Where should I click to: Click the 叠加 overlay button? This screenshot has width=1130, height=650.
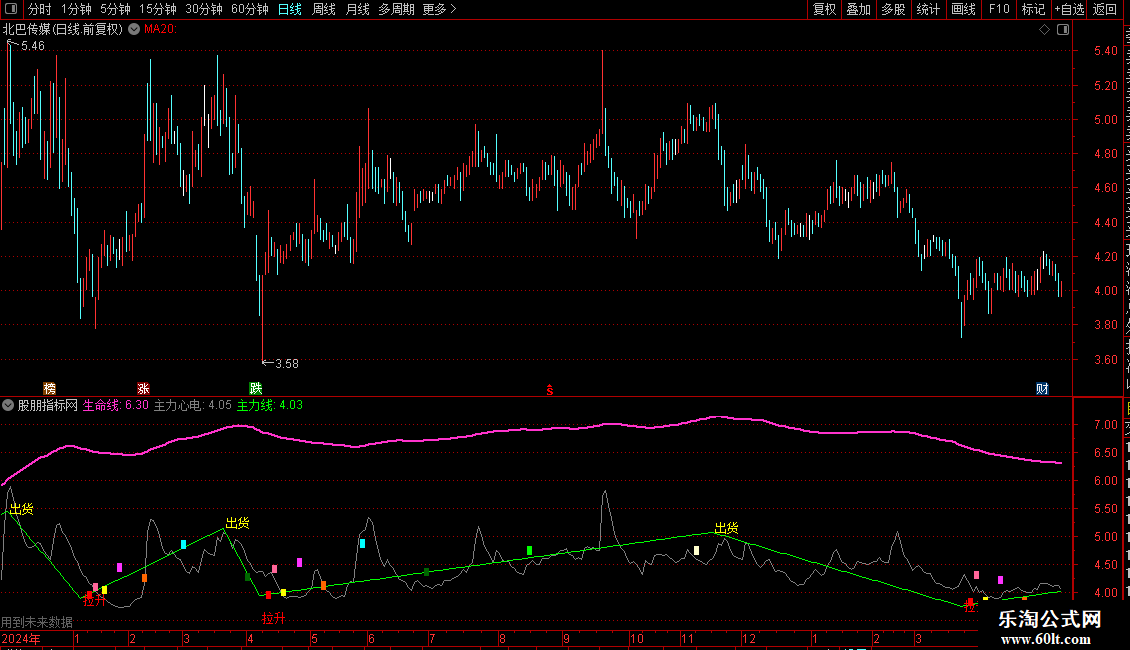click(x=859, y=9)
